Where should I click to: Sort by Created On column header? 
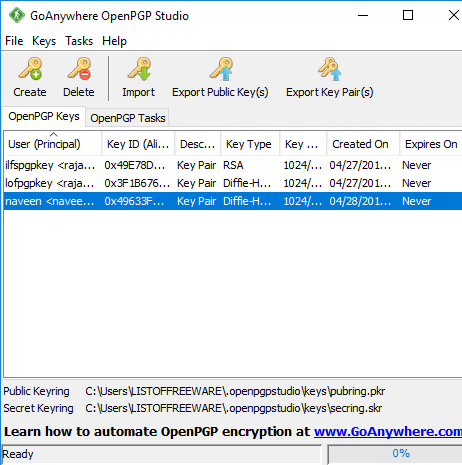[x=363, y=144]
